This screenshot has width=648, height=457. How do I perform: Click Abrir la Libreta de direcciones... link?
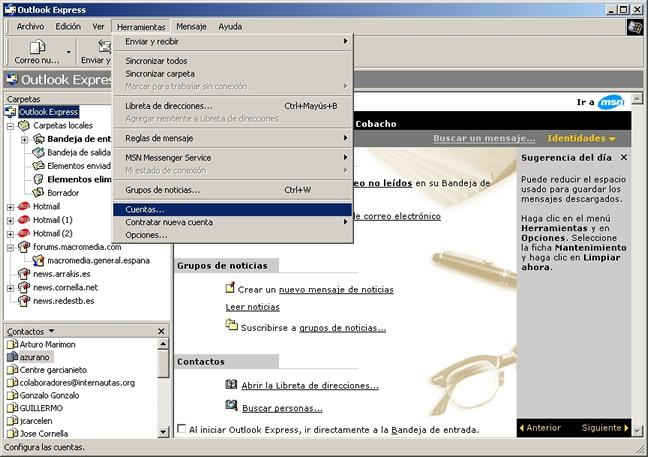click(310, 386)
